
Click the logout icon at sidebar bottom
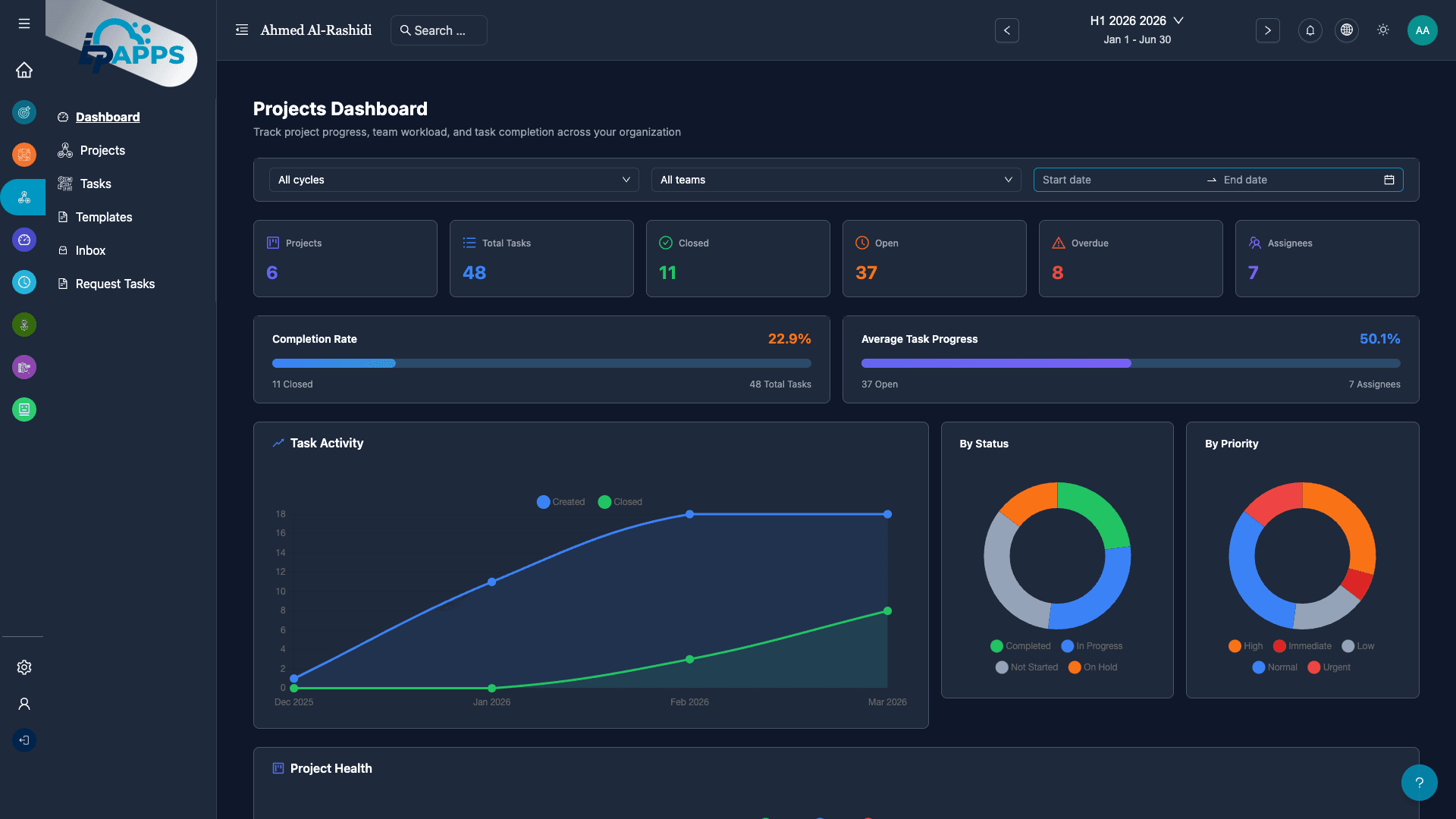[x=24, y=740]
